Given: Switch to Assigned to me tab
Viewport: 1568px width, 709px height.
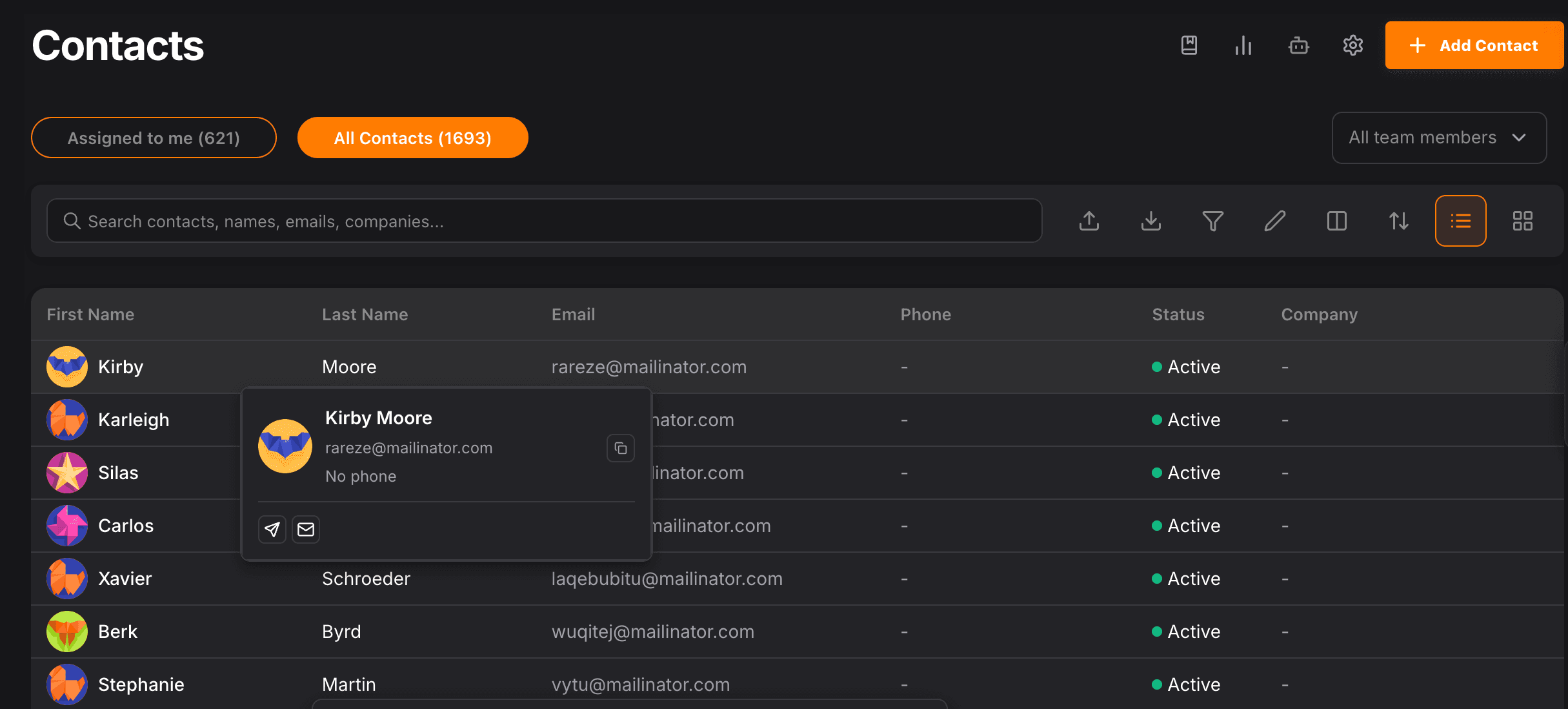Looking at the screenshot, I should coord(154,138).
